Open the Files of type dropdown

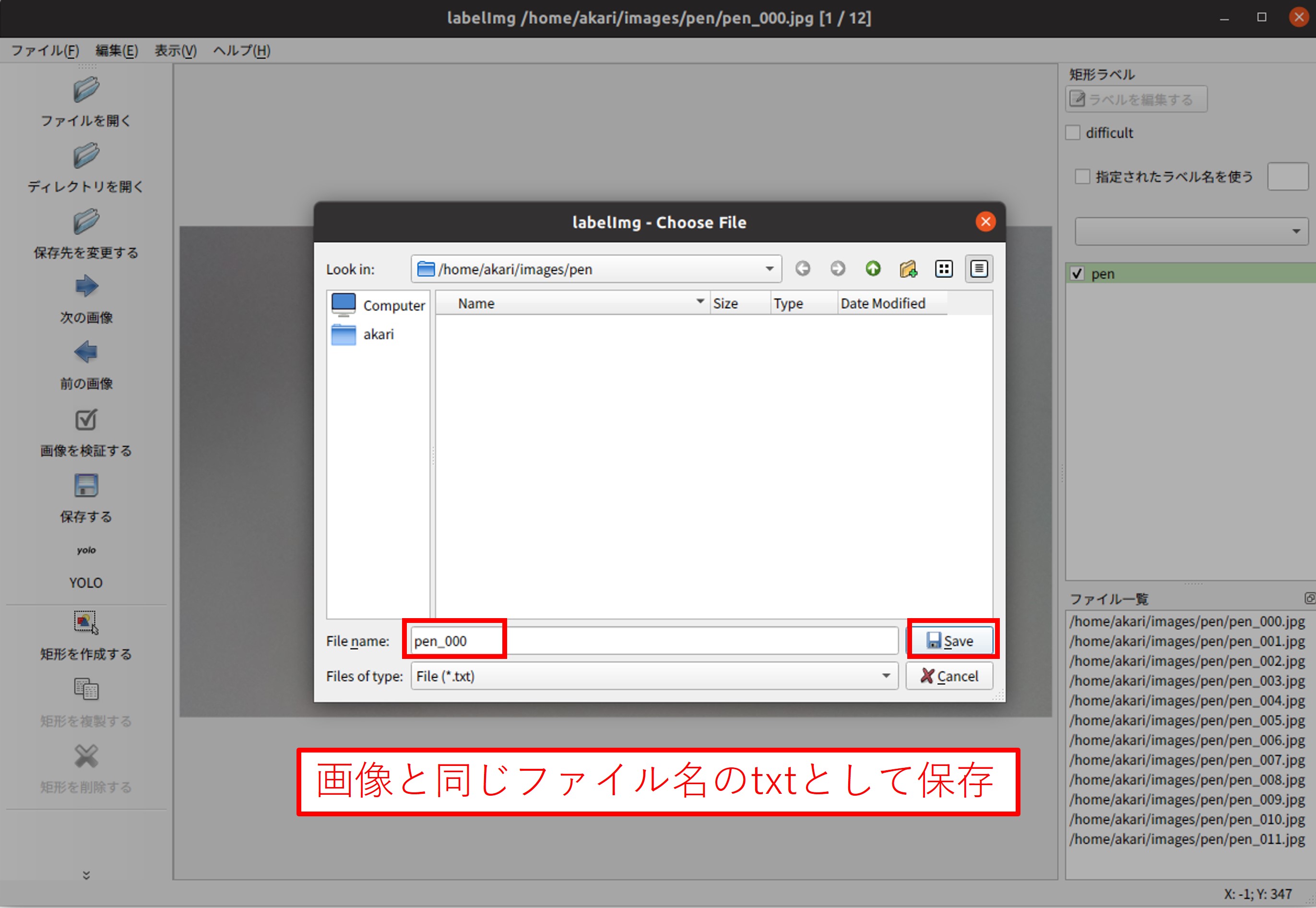tap(886, 676)
